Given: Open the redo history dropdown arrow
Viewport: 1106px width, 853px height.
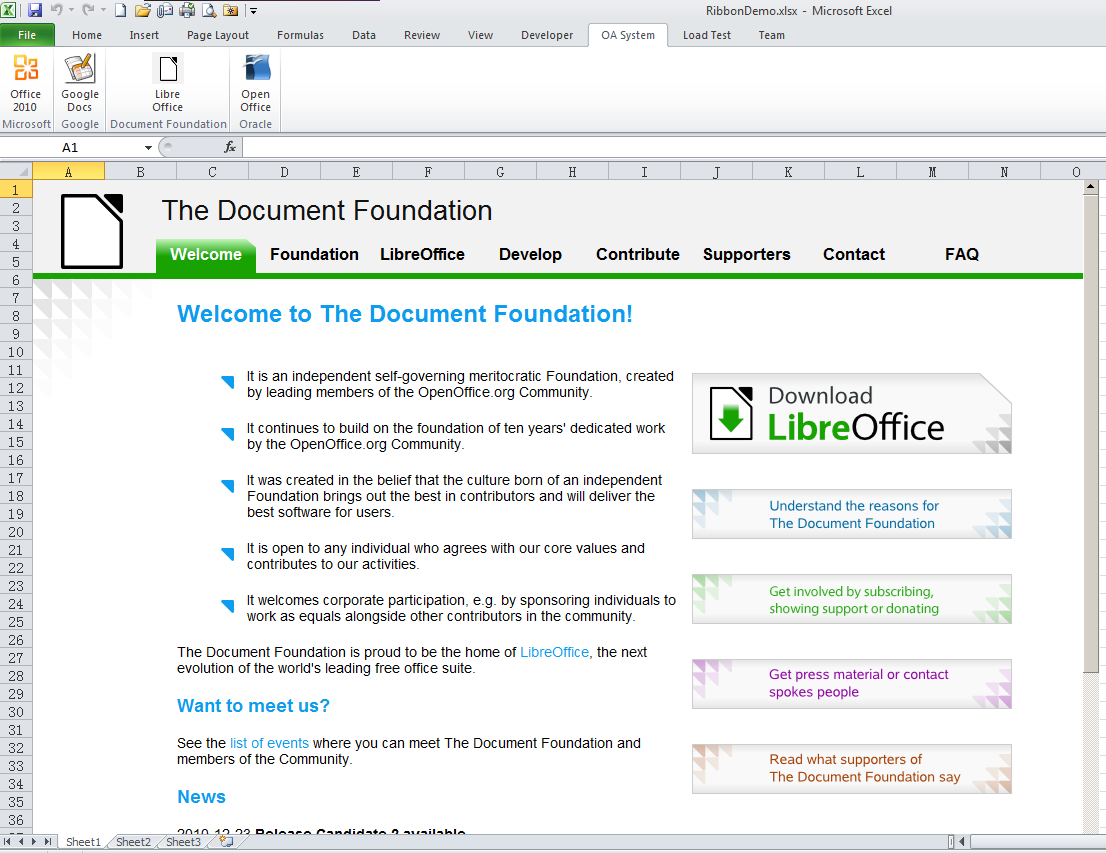Looking at the screenshot, I should coord(103,10).
